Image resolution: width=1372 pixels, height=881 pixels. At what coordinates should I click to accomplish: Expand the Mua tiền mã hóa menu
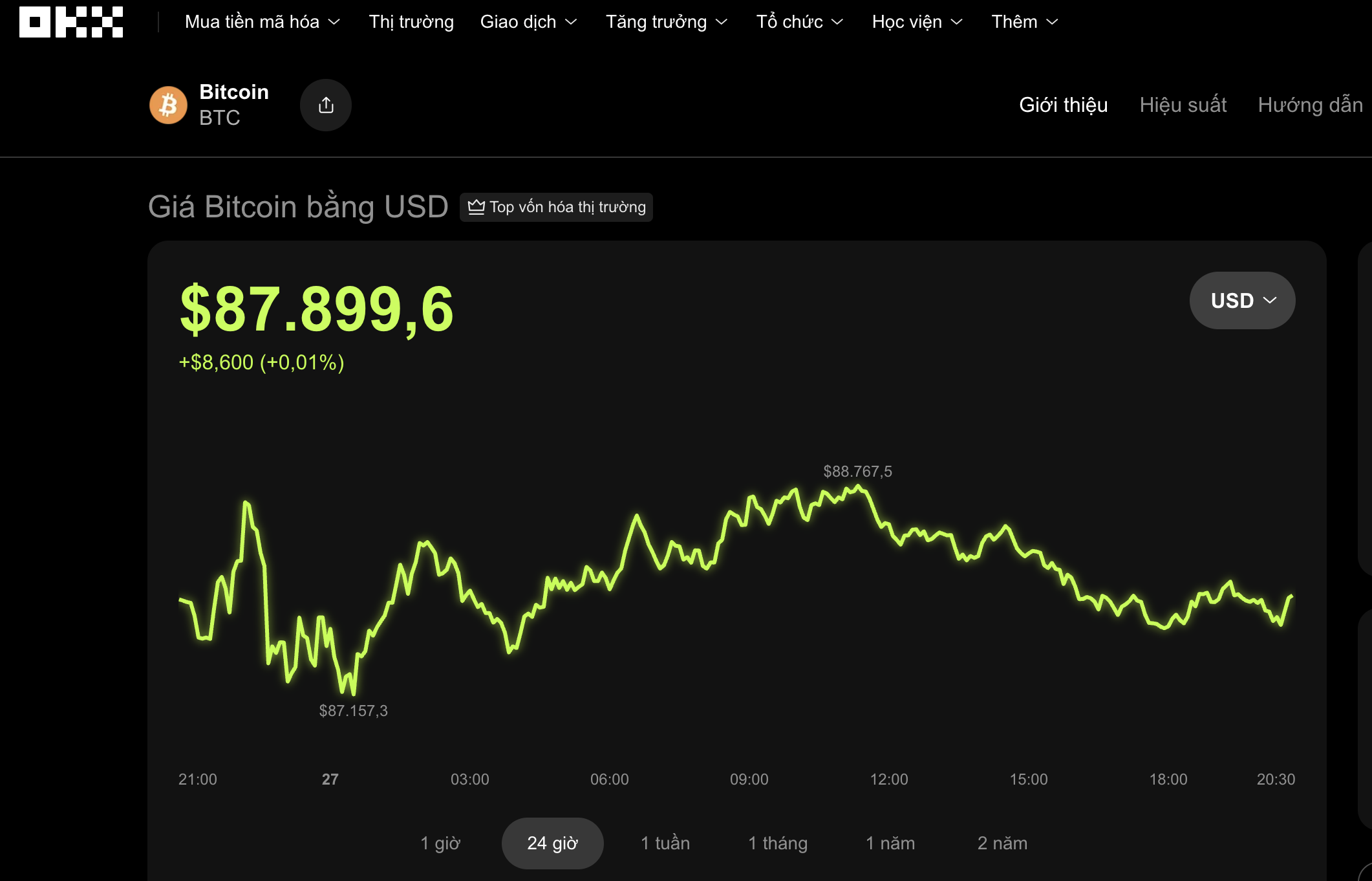[x=261, y=21]
